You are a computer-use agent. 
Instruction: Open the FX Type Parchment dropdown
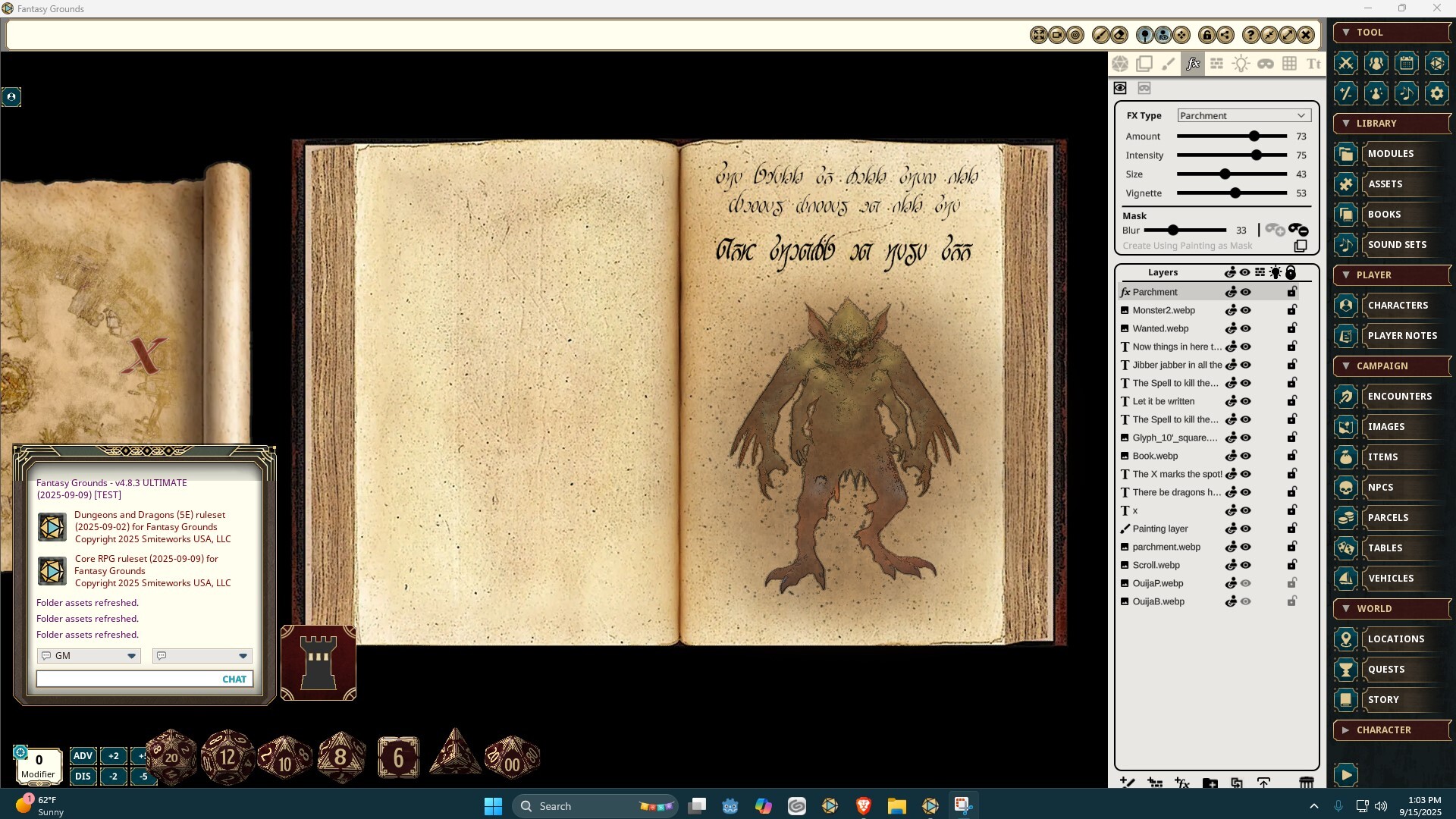(1244, 115)
